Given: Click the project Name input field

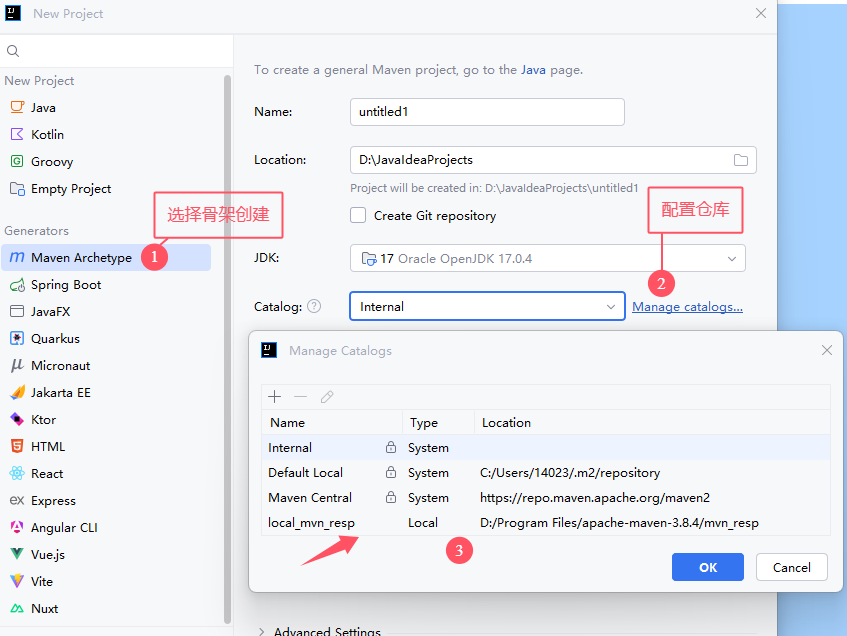Looking at the screenshot, I should [487, 112].
